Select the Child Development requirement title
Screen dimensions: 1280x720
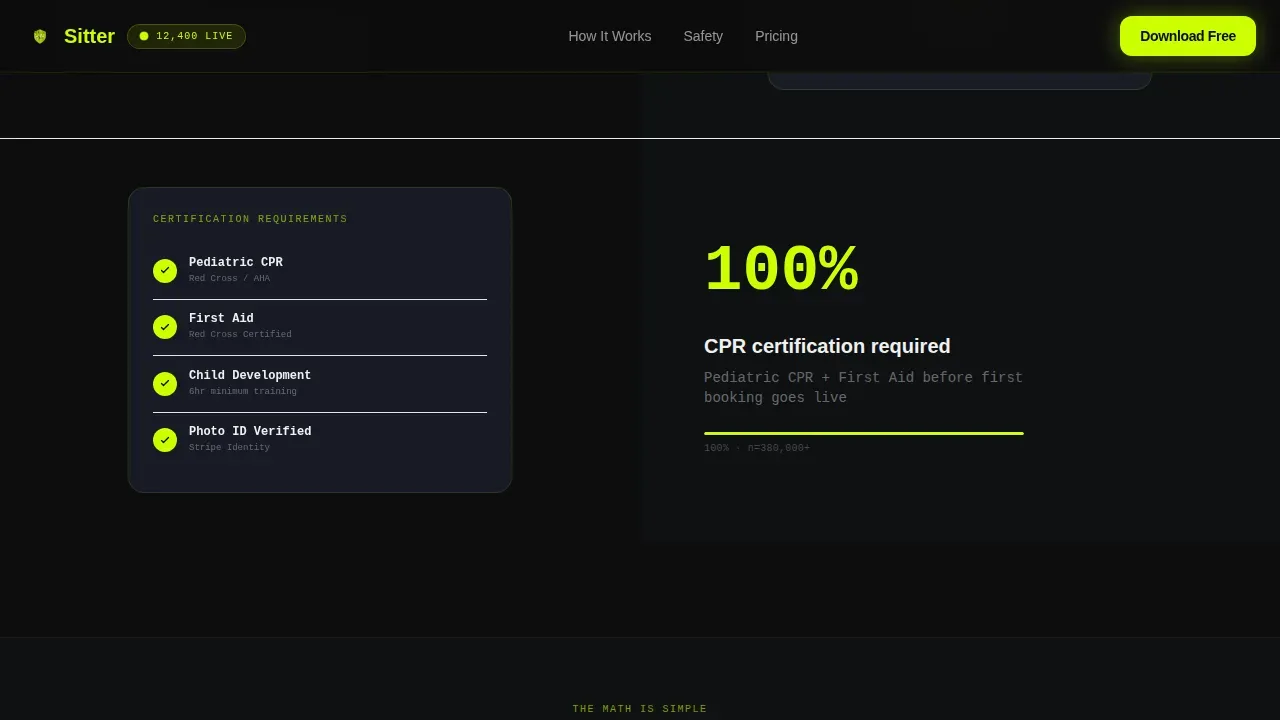tap(250, 375)
